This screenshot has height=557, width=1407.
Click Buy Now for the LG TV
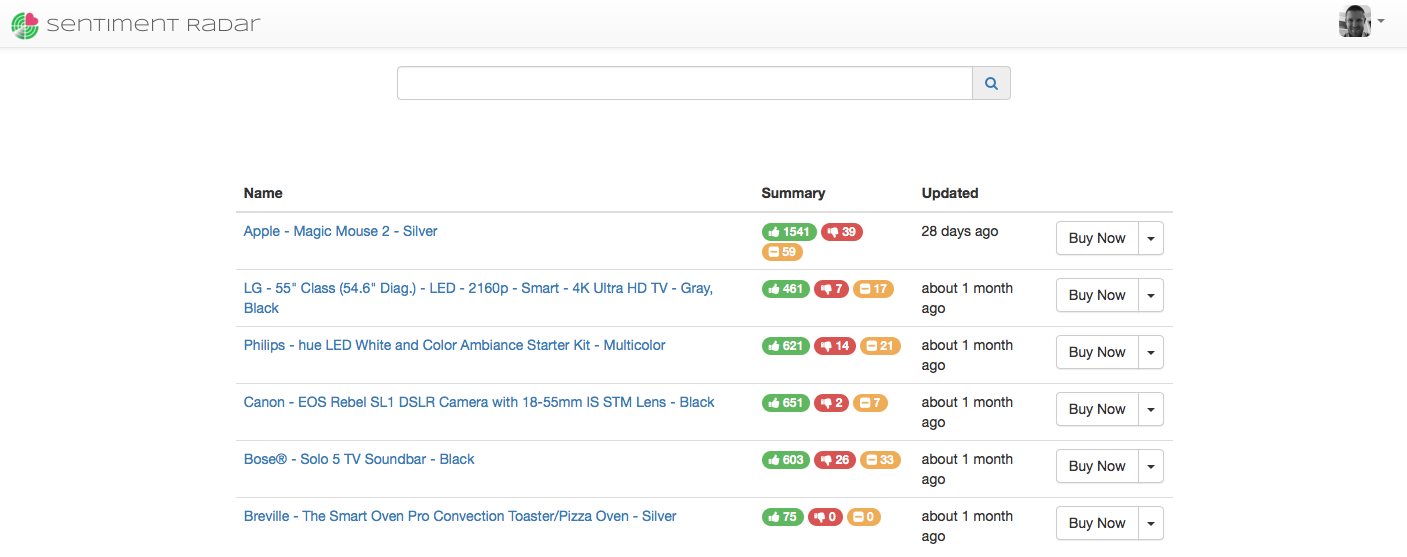[1097, 295]
